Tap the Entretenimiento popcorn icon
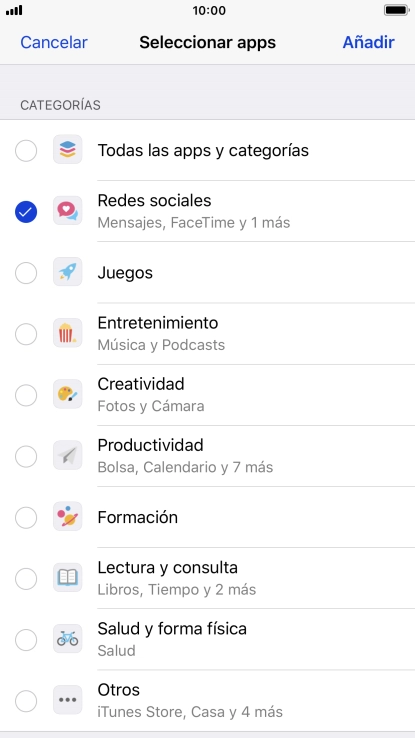Viewport: 415px width, 738px height. tap(68, 333)
